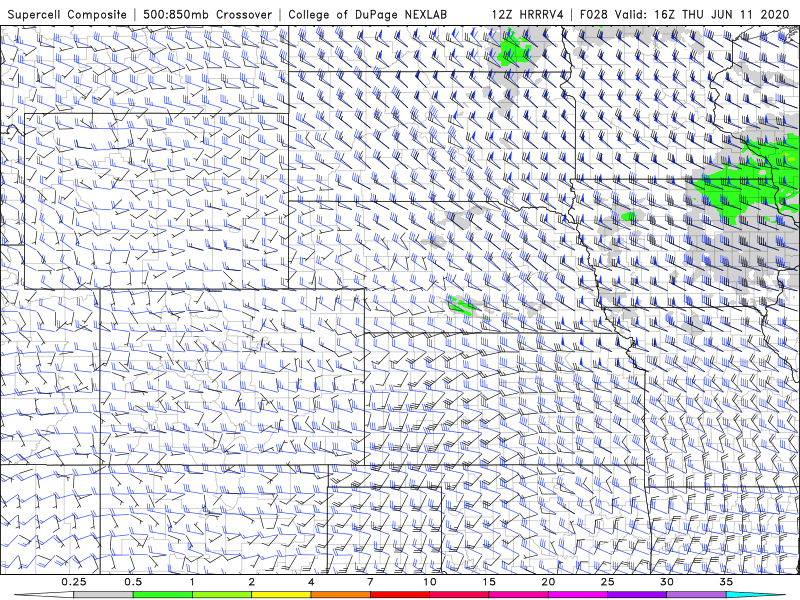Viewport: 800px width, 600px height.
Task: Select the gray 0.25 color bar segment
Action: pos(103,595)
